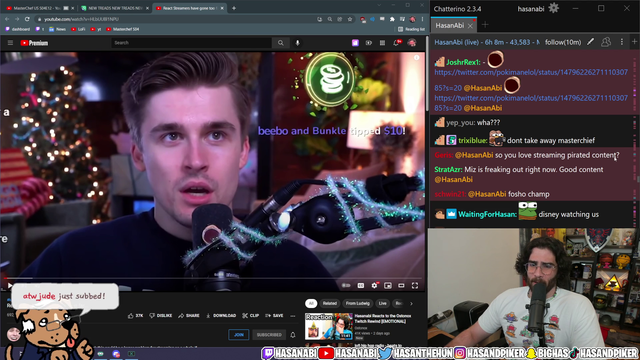Open the YouTube create video icon

(x=369, y=42)
